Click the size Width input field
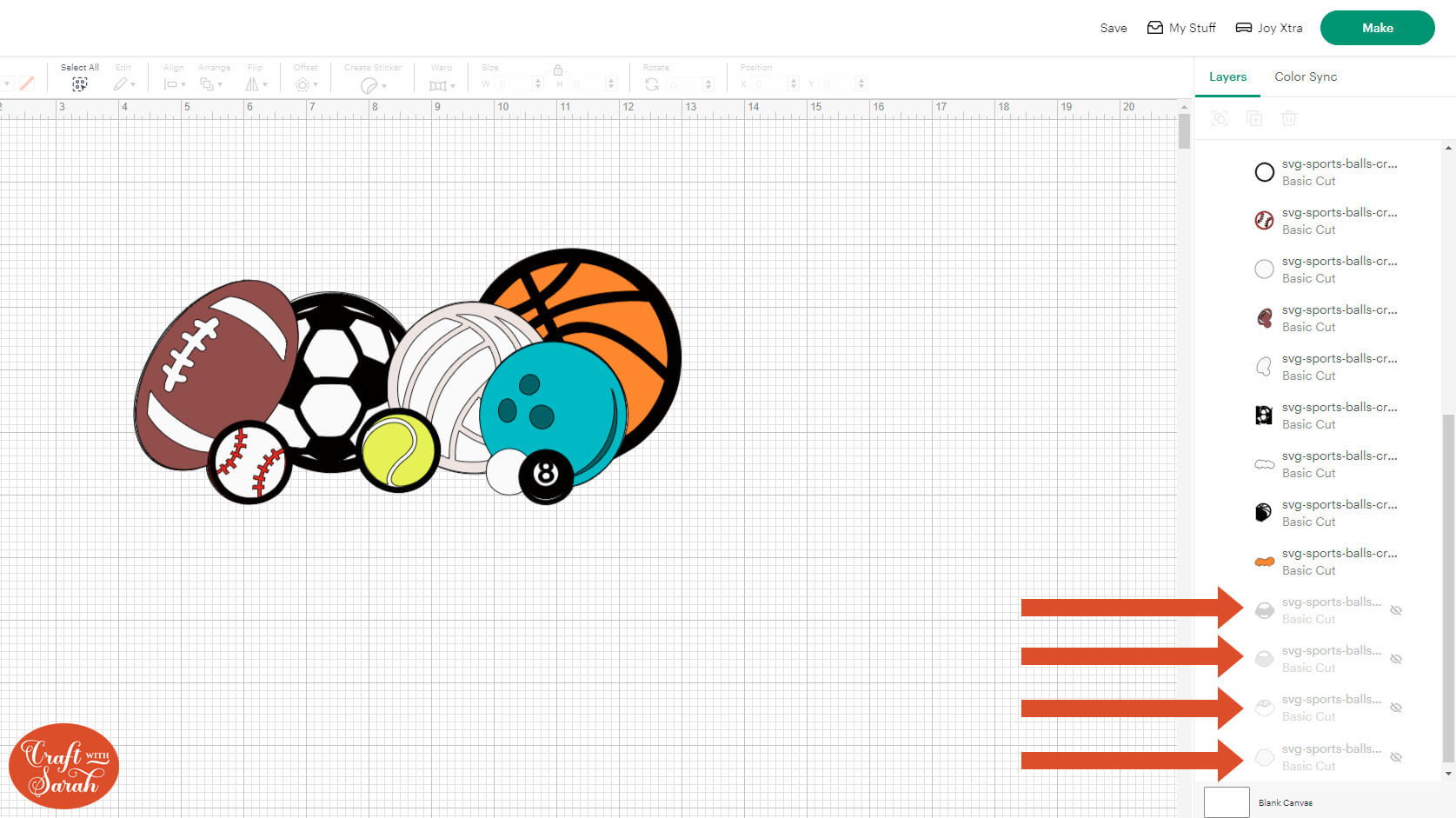The width and height of the screenshot is (1456, 818). point(513,84)
